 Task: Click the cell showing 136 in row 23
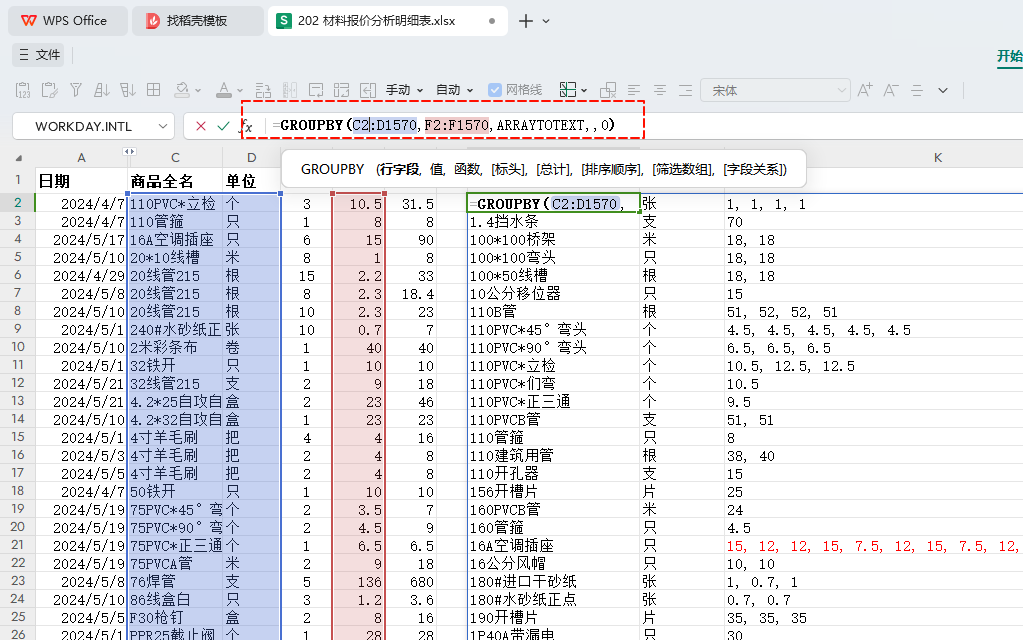click(358, 581)
